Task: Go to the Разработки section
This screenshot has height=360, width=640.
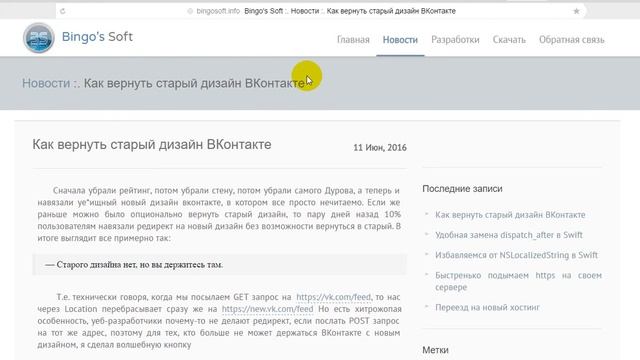Action: [455, 40]
